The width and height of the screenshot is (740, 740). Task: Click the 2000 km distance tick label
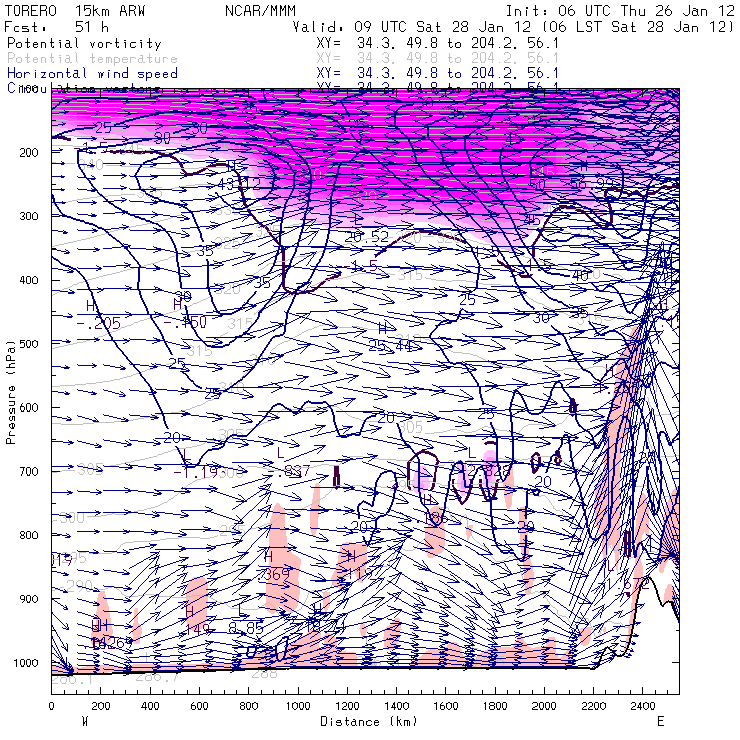544,706
